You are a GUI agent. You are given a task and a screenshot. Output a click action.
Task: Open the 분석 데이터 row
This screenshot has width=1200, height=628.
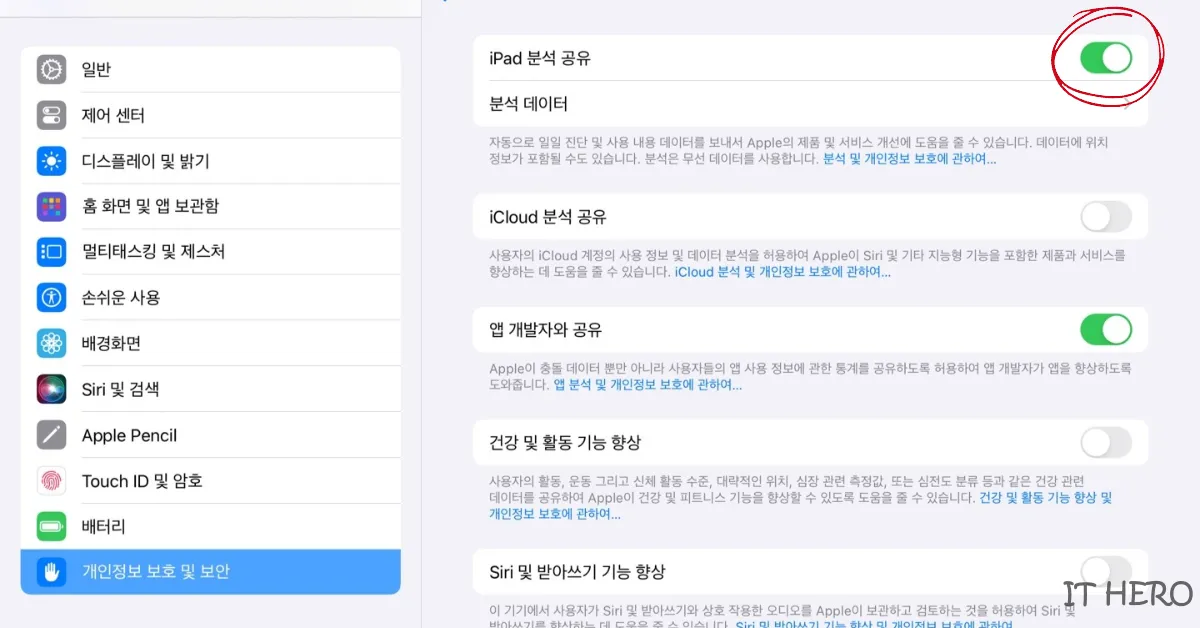(x=810, y=104)
